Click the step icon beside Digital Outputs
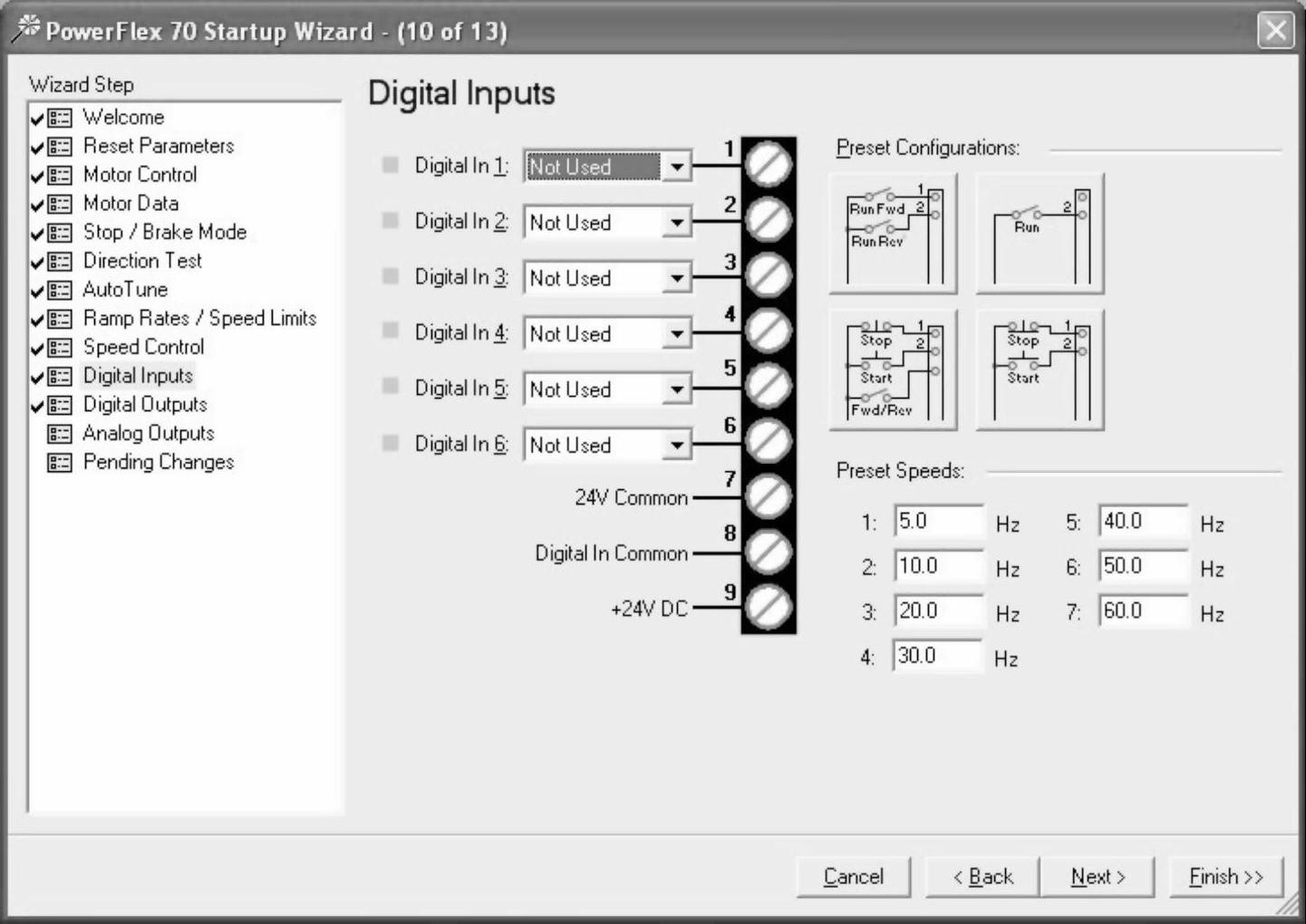This screenshot has height=924, width=1306. coord(60,405)
